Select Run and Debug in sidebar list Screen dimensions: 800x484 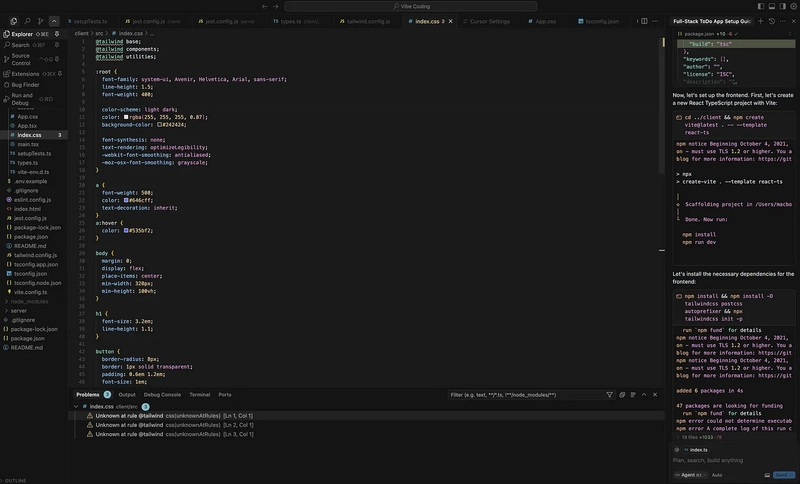pos(33,99)
